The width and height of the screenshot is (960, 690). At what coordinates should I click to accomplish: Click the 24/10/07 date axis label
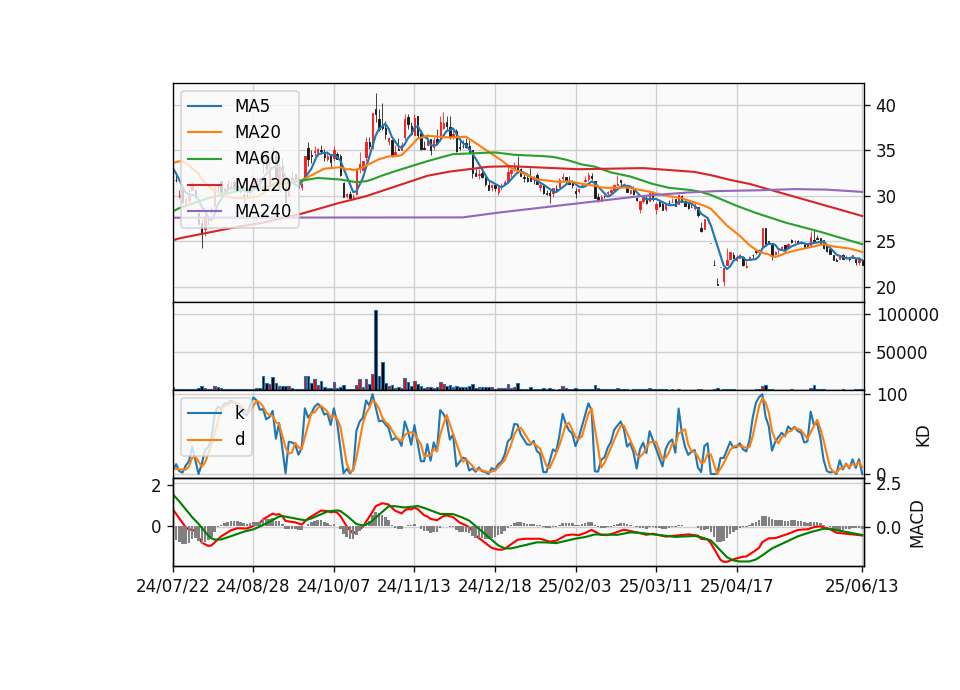pos(334,586)
